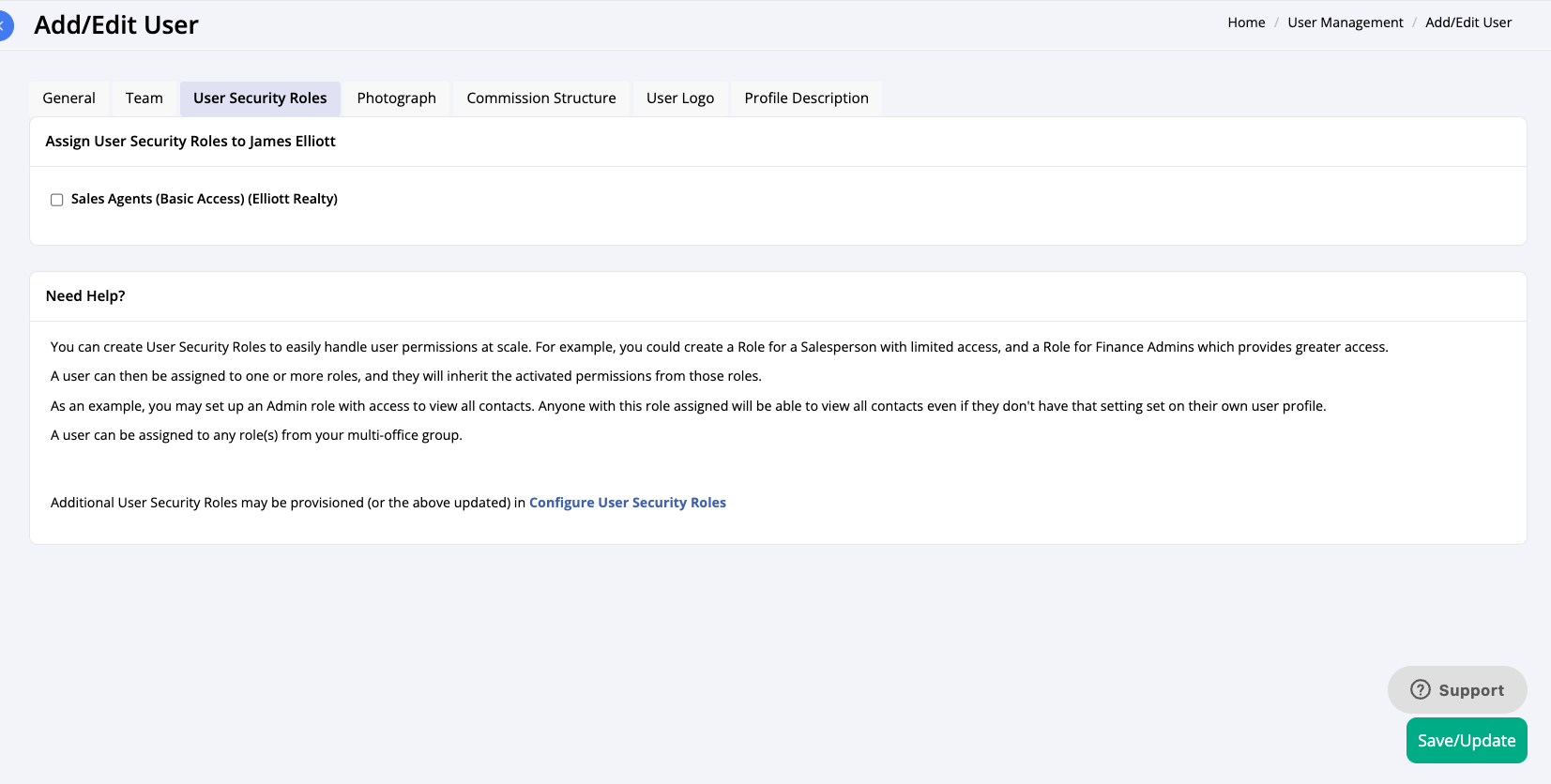This screenshot has height=784, width=1551.
Task: Click the Need Help? heading
Action: coord(85,296)
